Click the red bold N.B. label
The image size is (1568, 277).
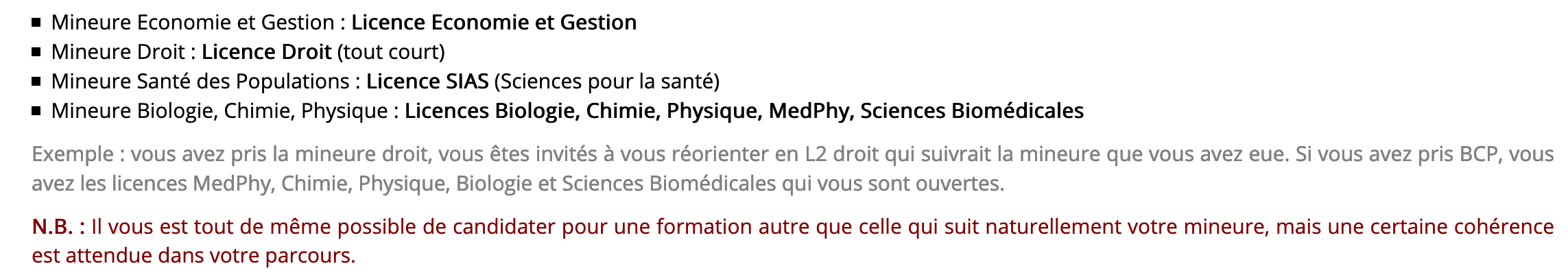58,227
